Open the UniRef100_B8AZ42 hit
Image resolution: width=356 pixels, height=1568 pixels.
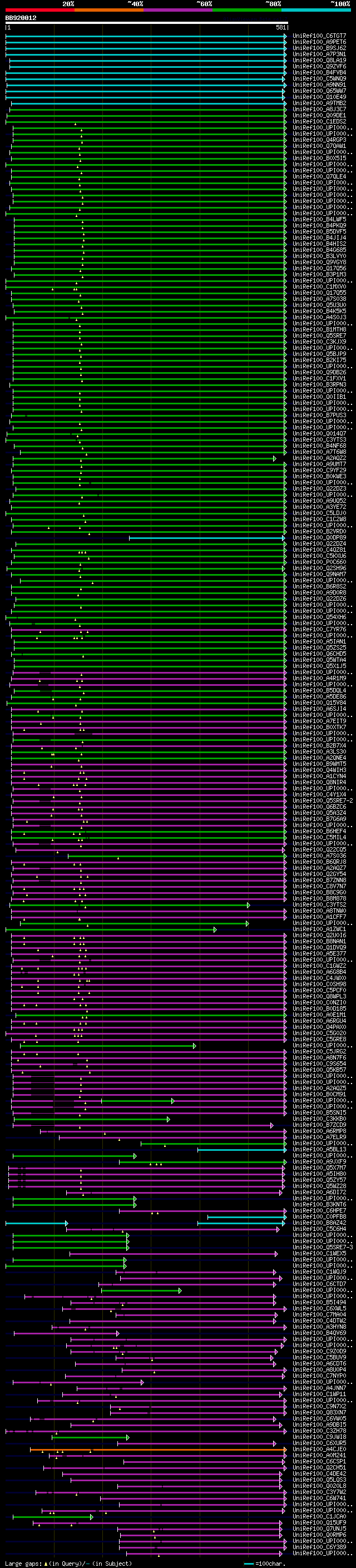tap(319, 1223)
